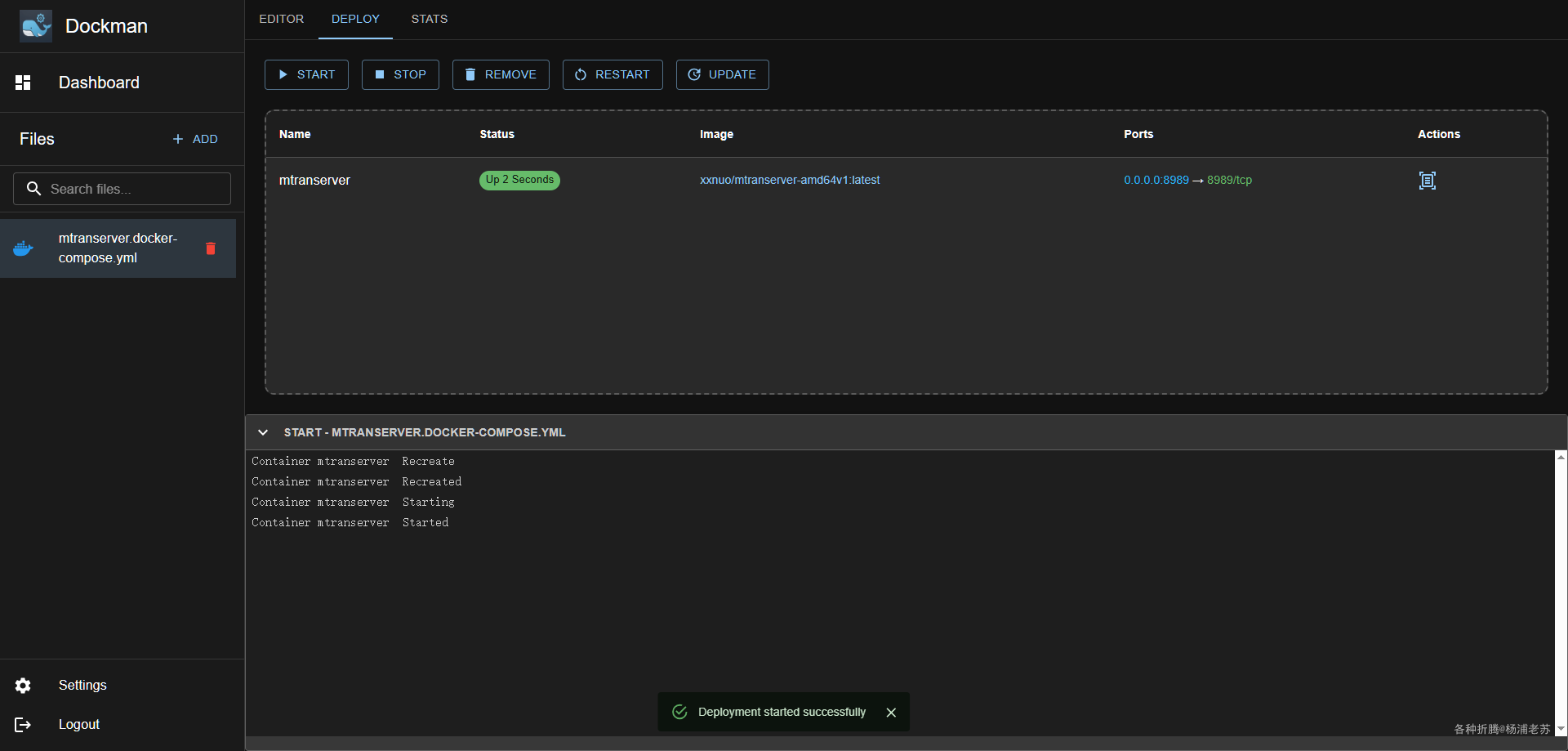The width and height of the screenshot is (1568, 751).
Task: Click the Dockman whale logo
Action: coord(35,25)
